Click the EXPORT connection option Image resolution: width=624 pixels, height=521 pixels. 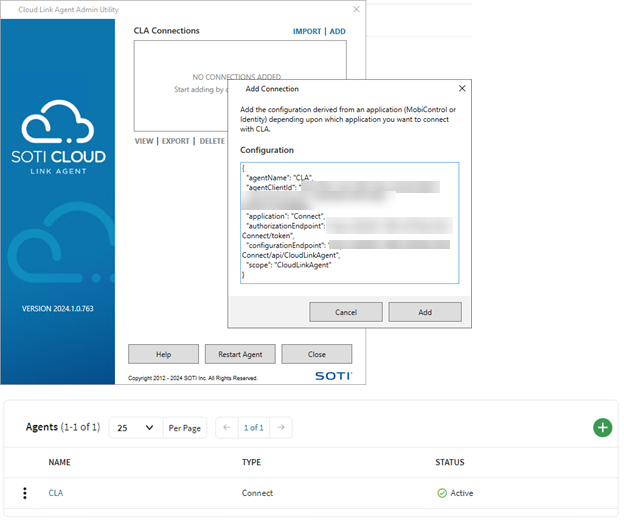[175, 142]
